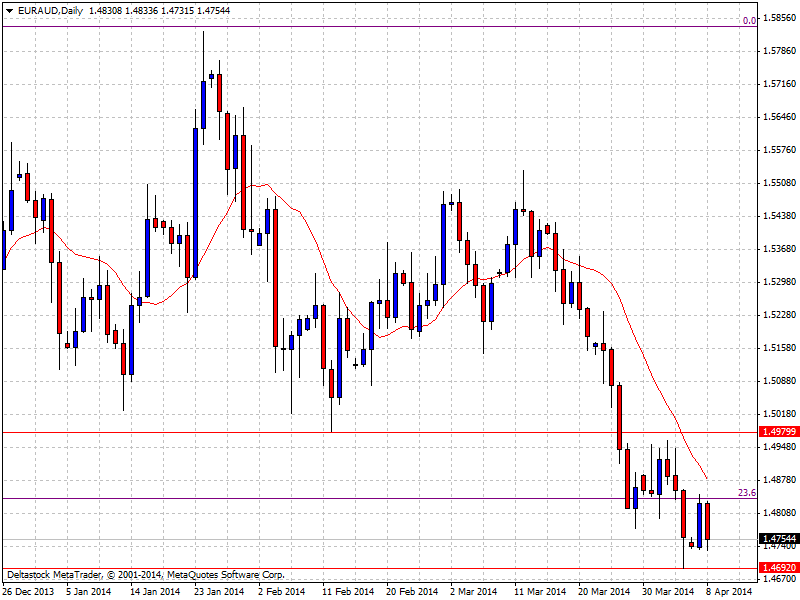Select the red support line at 1.46920
The height and width of the screenshot is (600, 800).
click(400, 568)
